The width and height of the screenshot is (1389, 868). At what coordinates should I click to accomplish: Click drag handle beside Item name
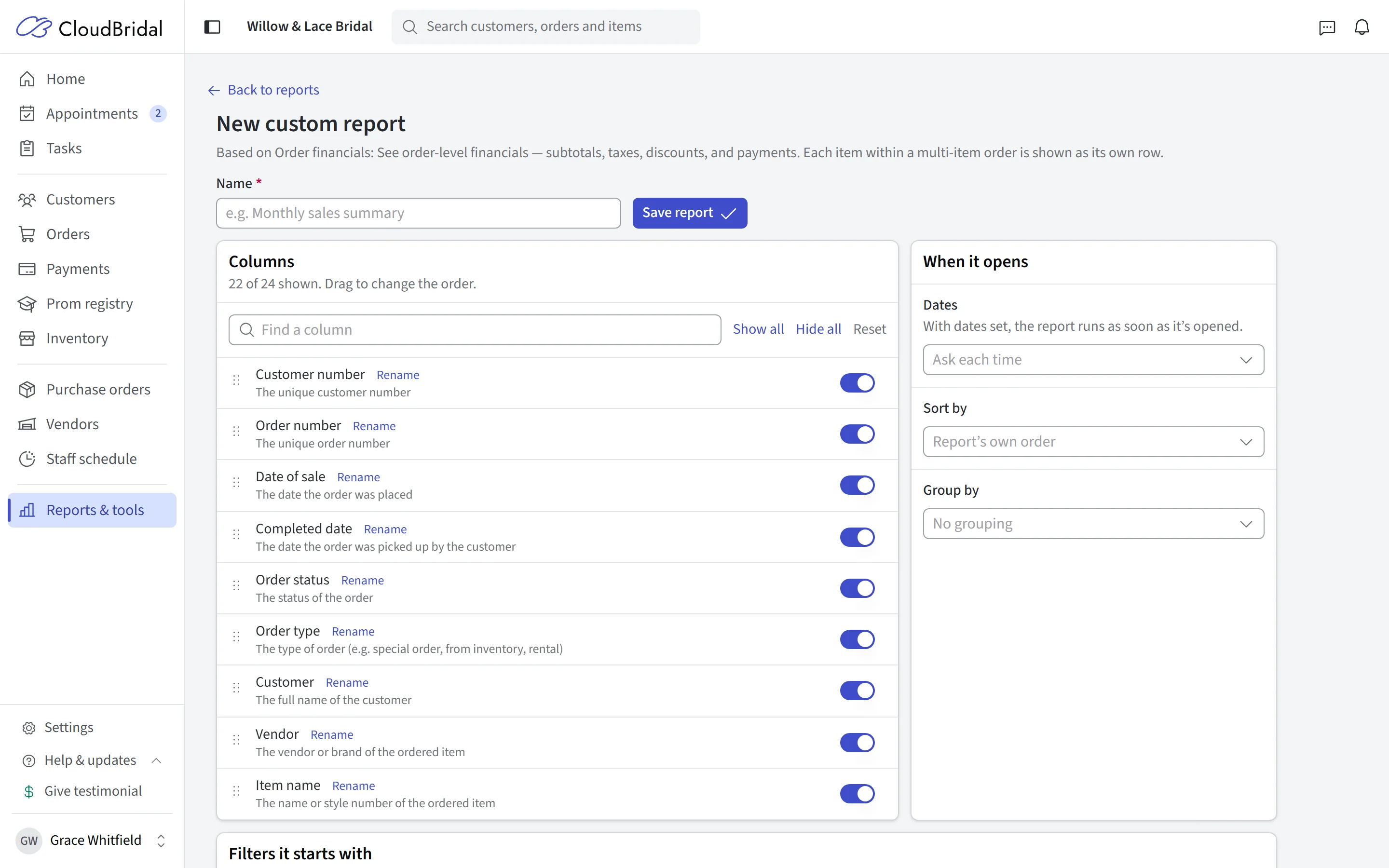(236, 791)
